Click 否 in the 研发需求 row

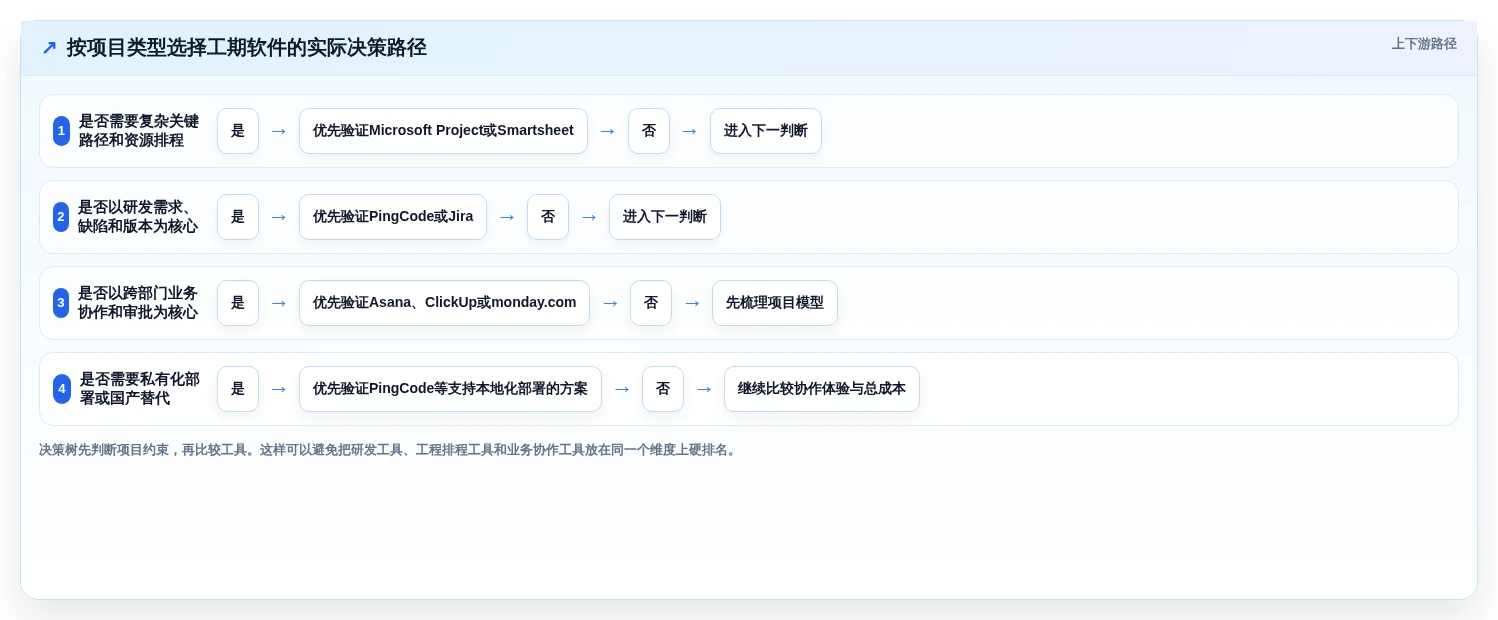(x=548, y=217)
